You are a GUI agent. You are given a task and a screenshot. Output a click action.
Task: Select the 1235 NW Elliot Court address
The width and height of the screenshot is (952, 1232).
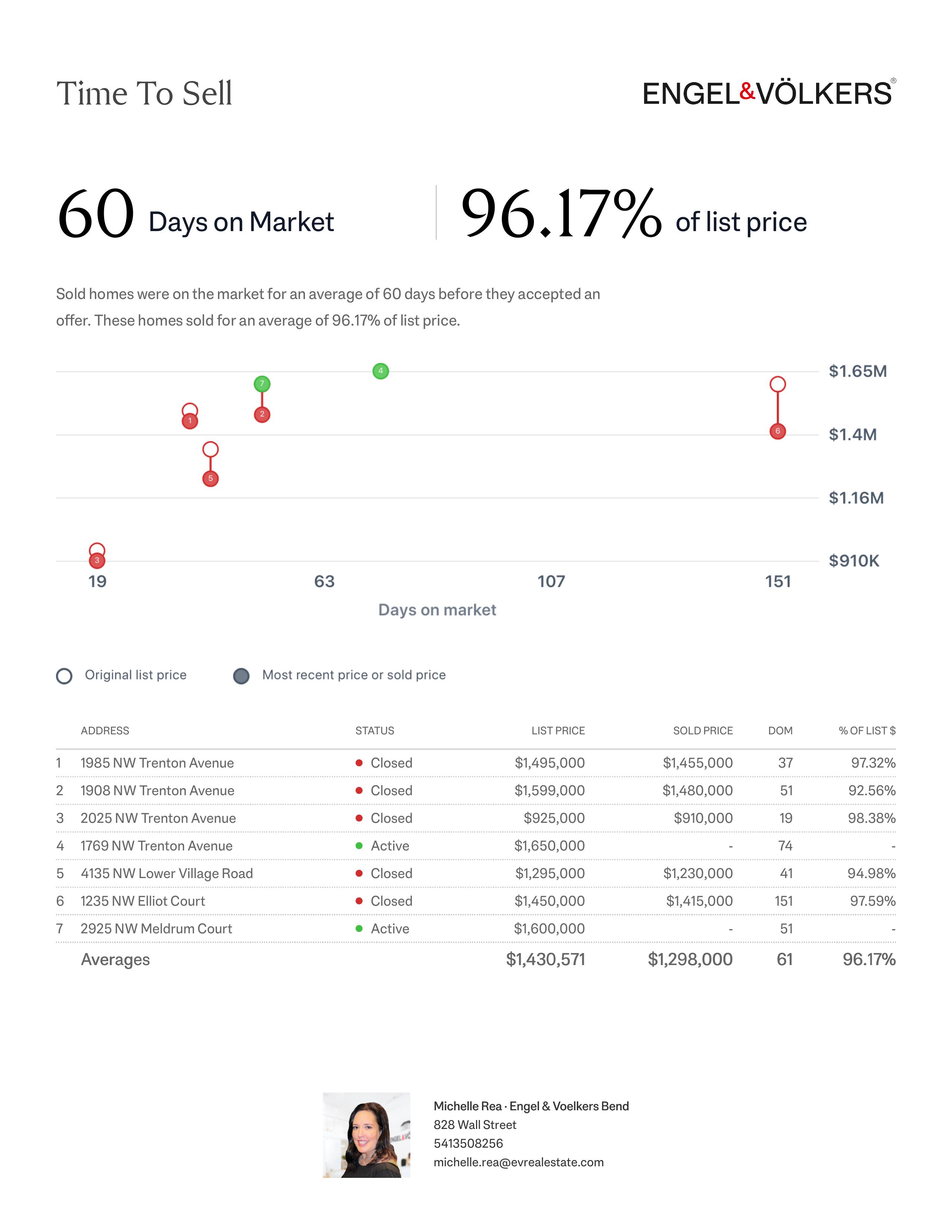point(143,902)
